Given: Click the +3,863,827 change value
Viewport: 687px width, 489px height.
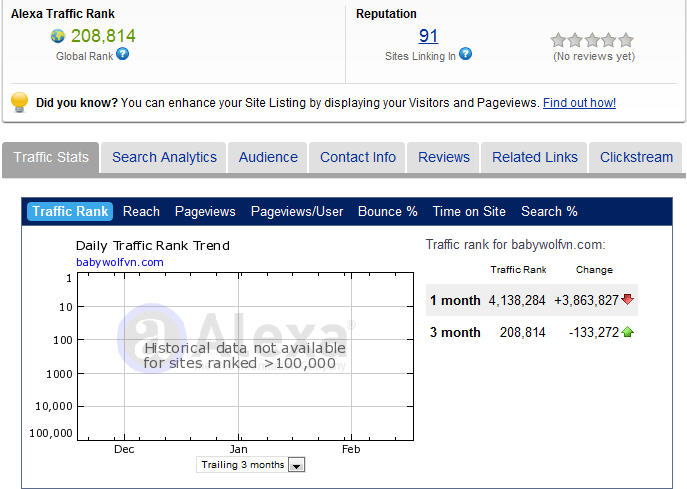Looking at the screenshot, I should [586, 300].
